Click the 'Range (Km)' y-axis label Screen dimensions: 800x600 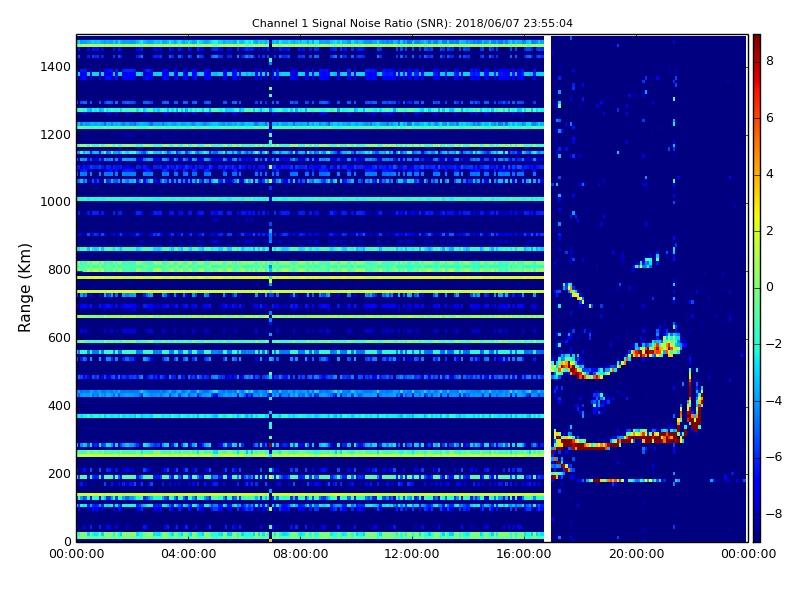[x=24, y=288]
